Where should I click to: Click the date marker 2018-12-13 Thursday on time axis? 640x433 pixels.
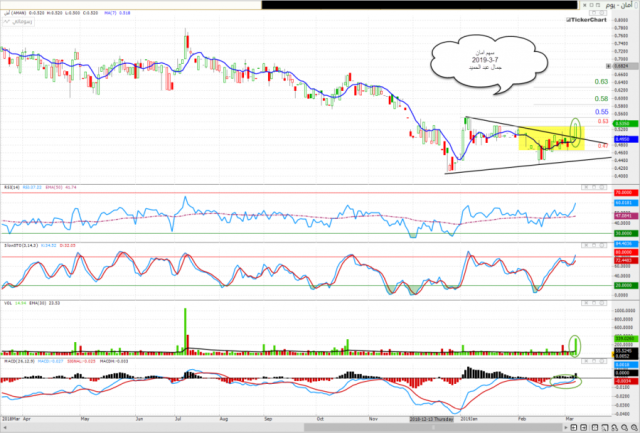coord(431,419)
